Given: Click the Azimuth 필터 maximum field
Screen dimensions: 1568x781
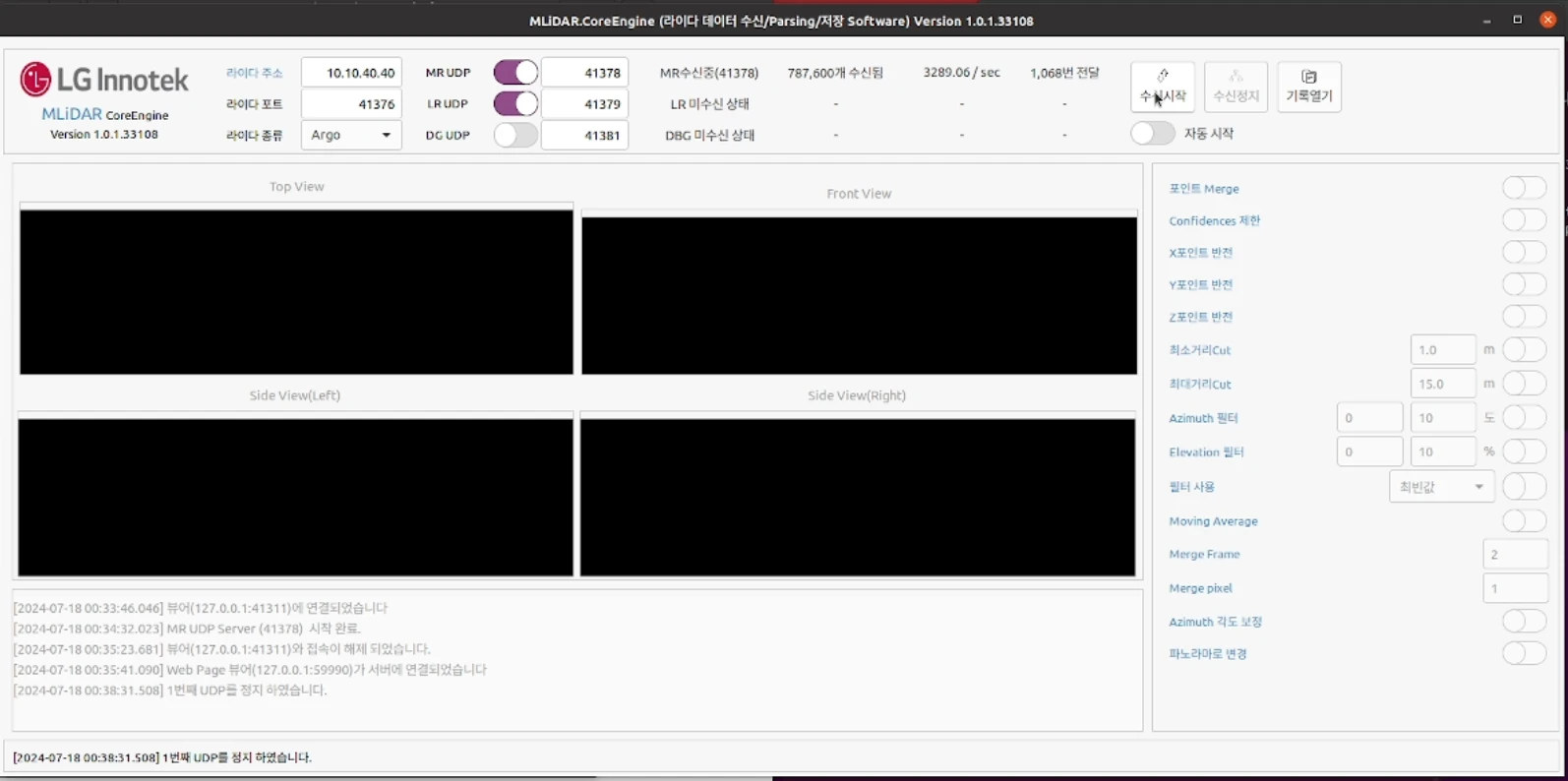Looking at the screenshot, I should pos(1443,418).
